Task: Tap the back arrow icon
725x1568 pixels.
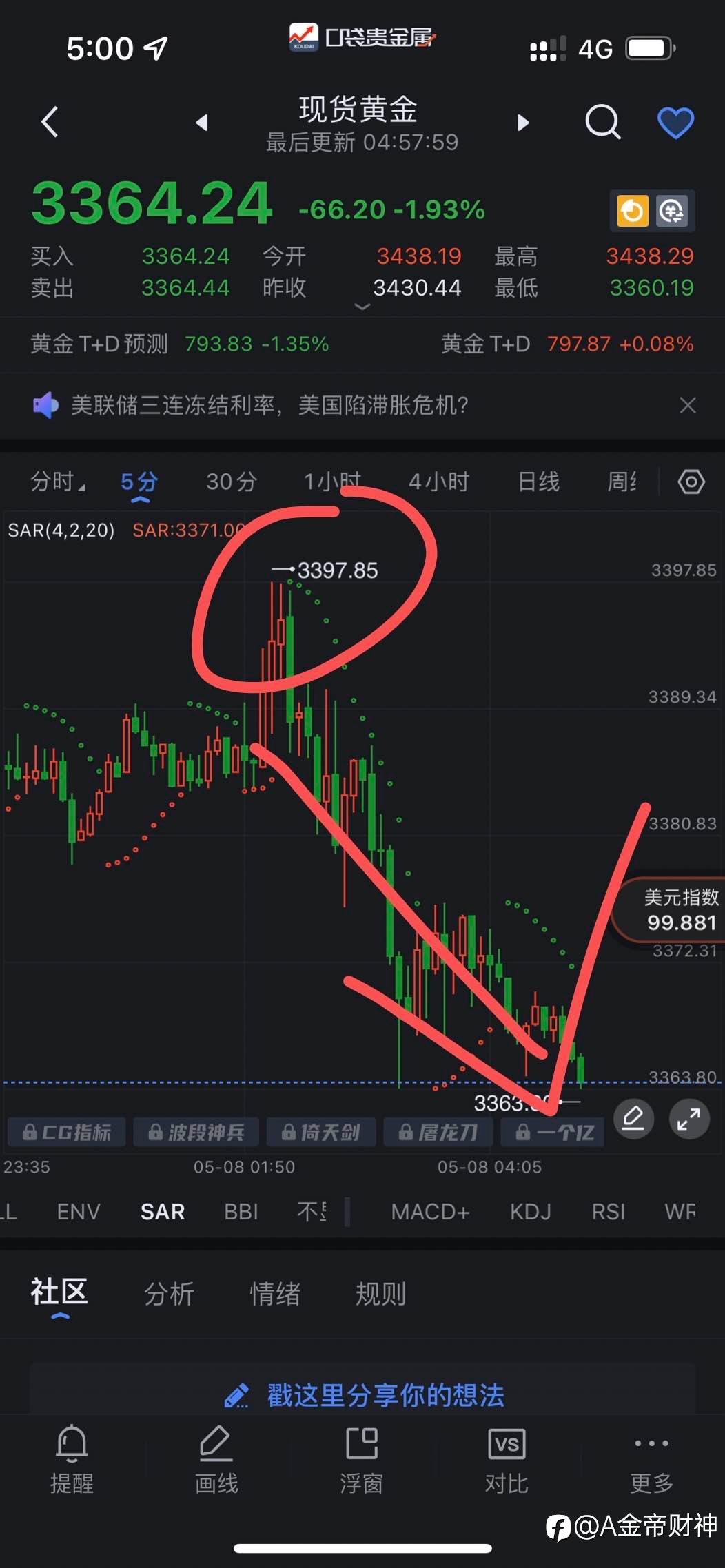Action: pyautogui.click(x=50, y=123)
